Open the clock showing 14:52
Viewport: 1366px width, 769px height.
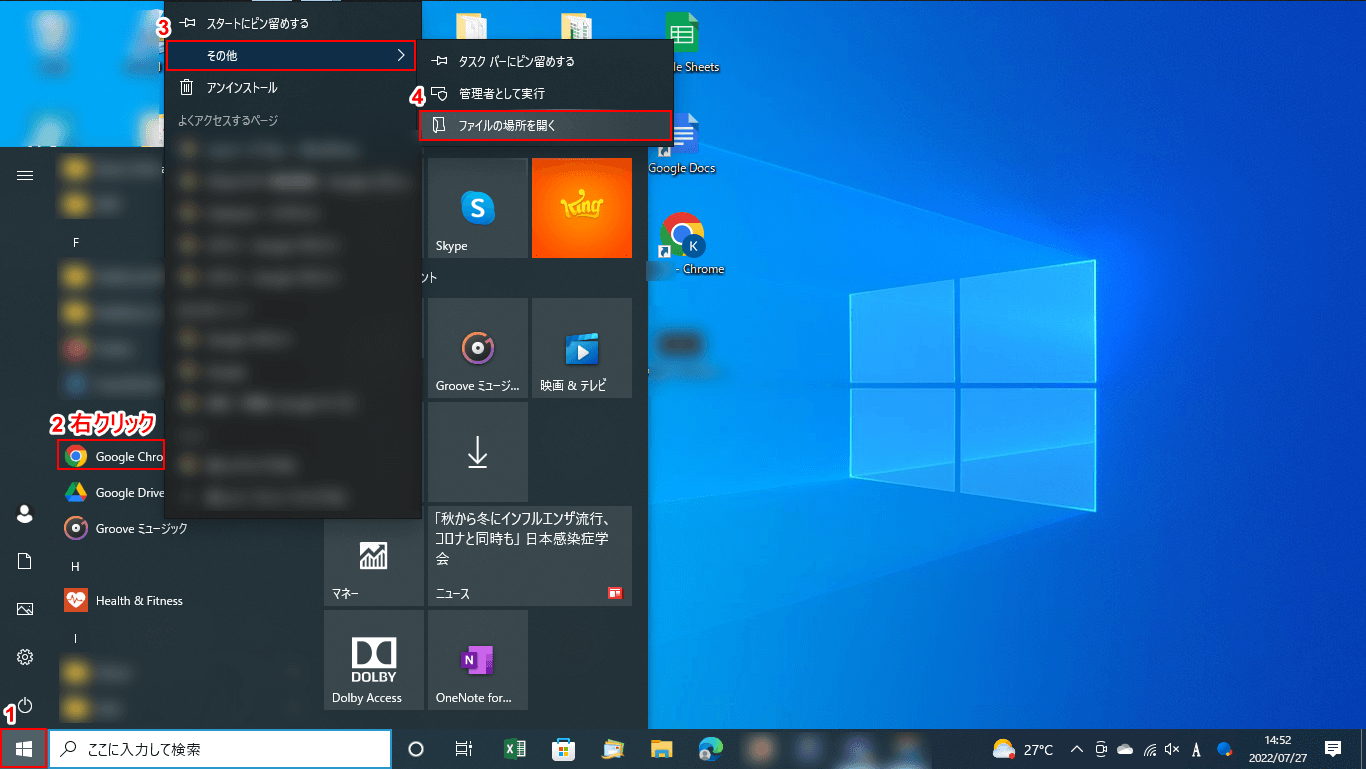[x=1278, y=749]
